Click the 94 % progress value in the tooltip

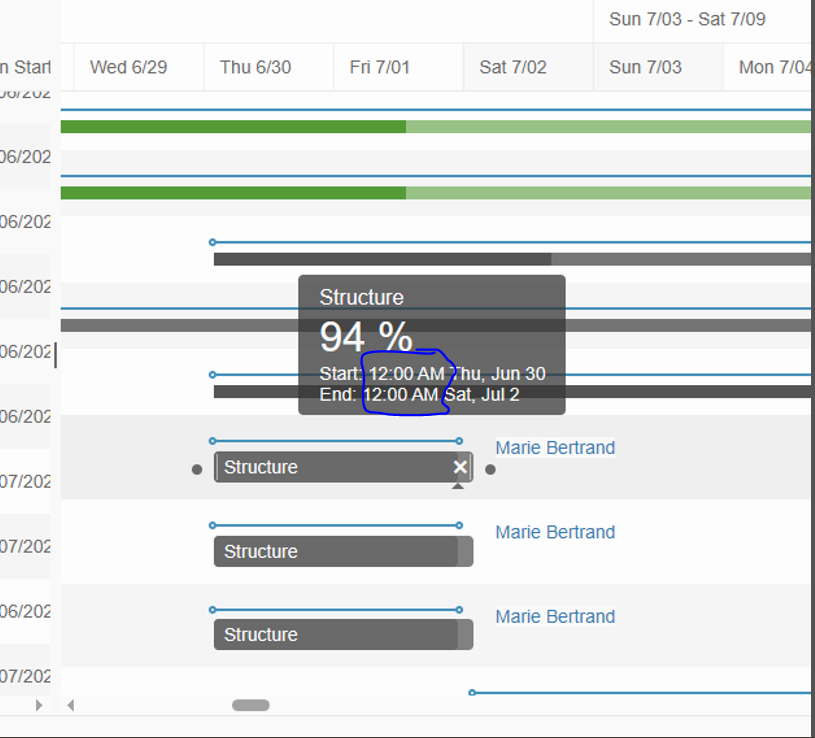tap(367, 337)
